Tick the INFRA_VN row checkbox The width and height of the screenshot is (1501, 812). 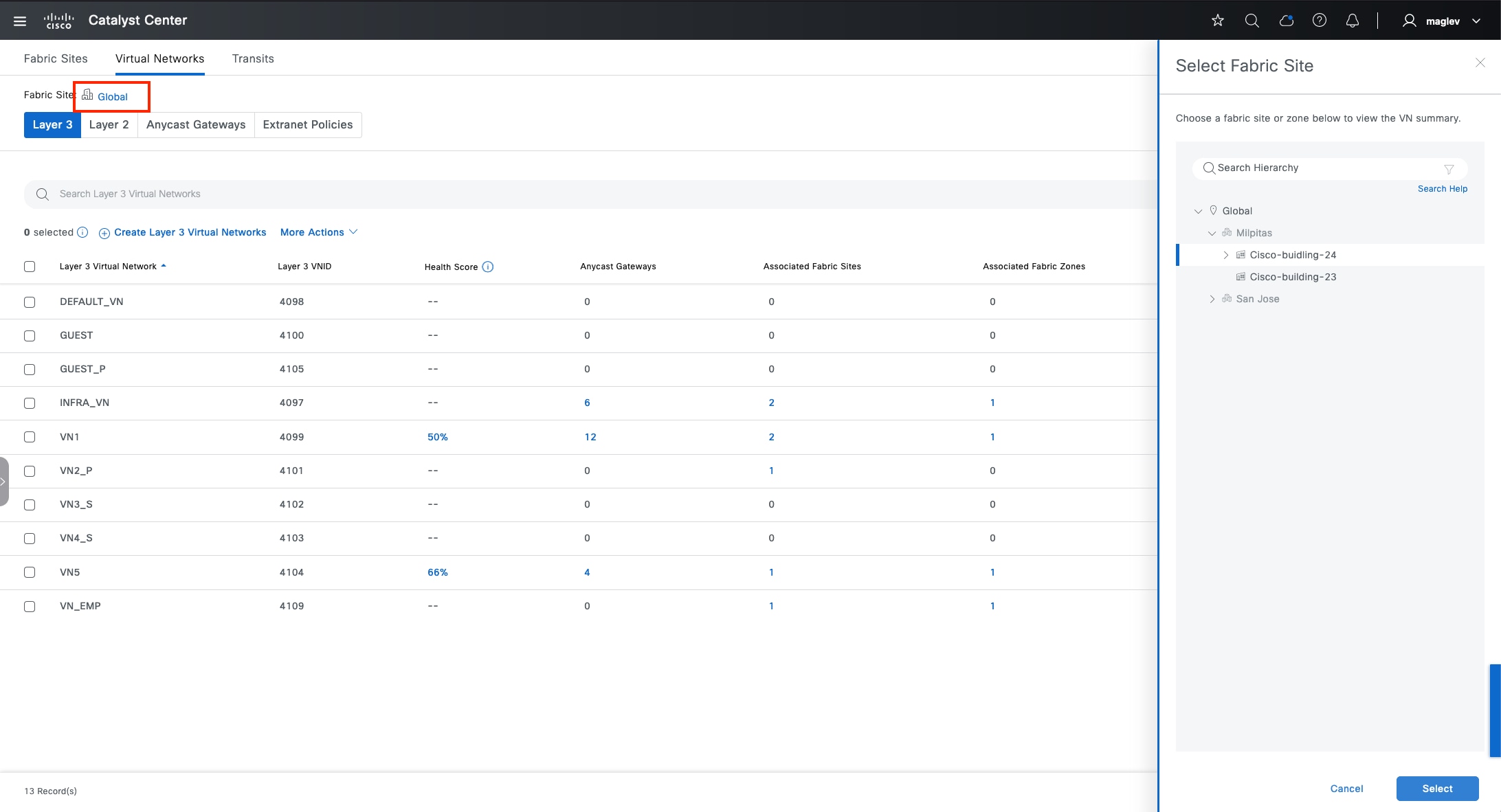pos(30,403)
